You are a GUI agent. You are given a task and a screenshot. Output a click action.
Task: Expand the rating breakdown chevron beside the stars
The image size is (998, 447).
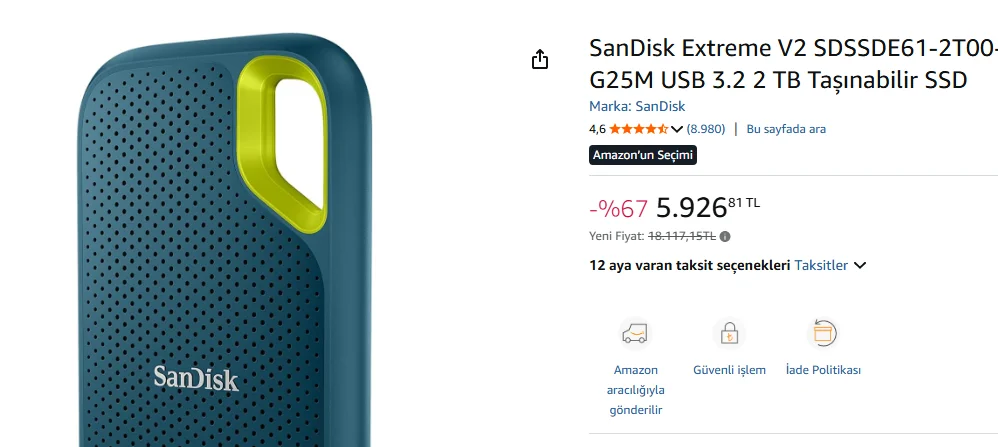(x=677, y=129)
